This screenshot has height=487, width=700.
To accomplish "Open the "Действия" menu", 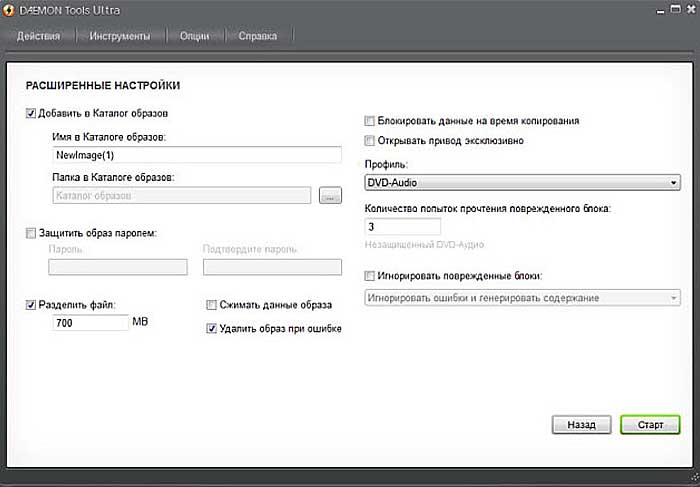I will [x=38, y=37].
